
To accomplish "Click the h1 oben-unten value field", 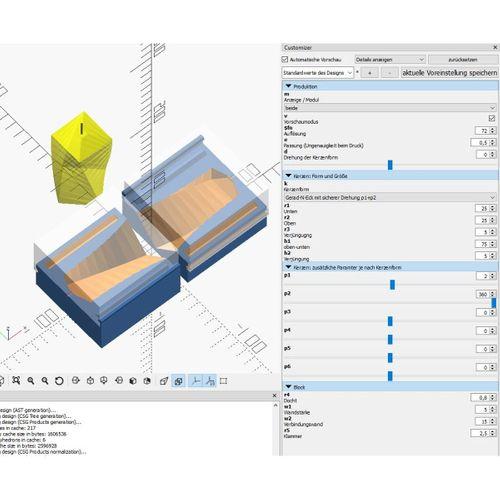I will click(x=486, y=244).
